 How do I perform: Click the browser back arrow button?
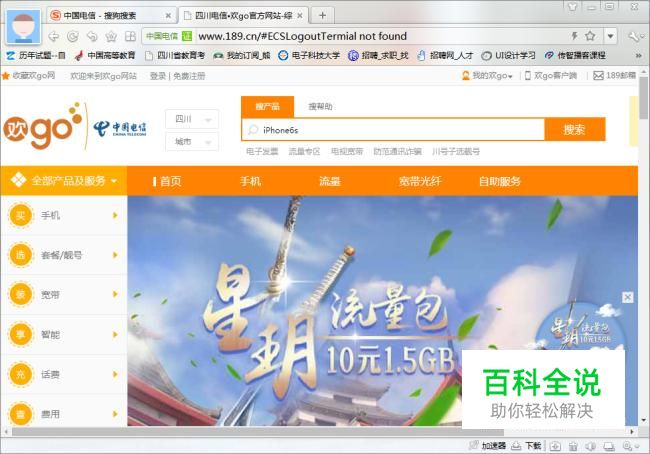53,36
